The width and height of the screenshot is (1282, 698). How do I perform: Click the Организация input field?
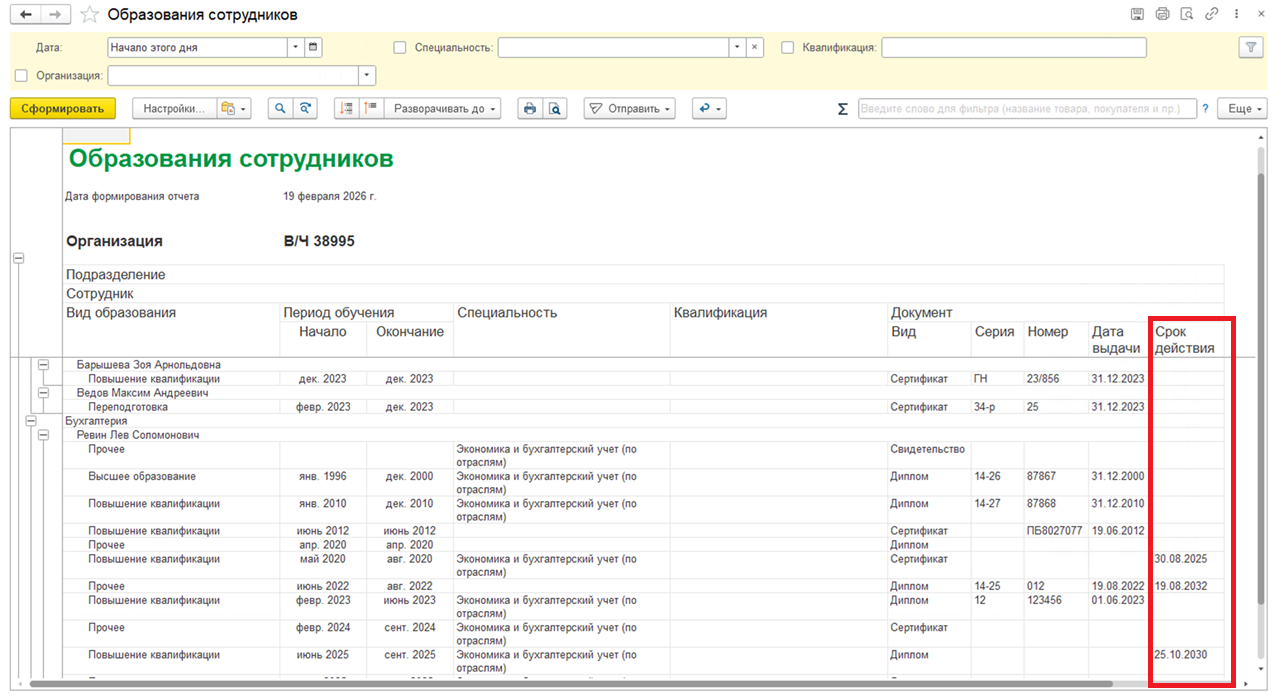233,75
